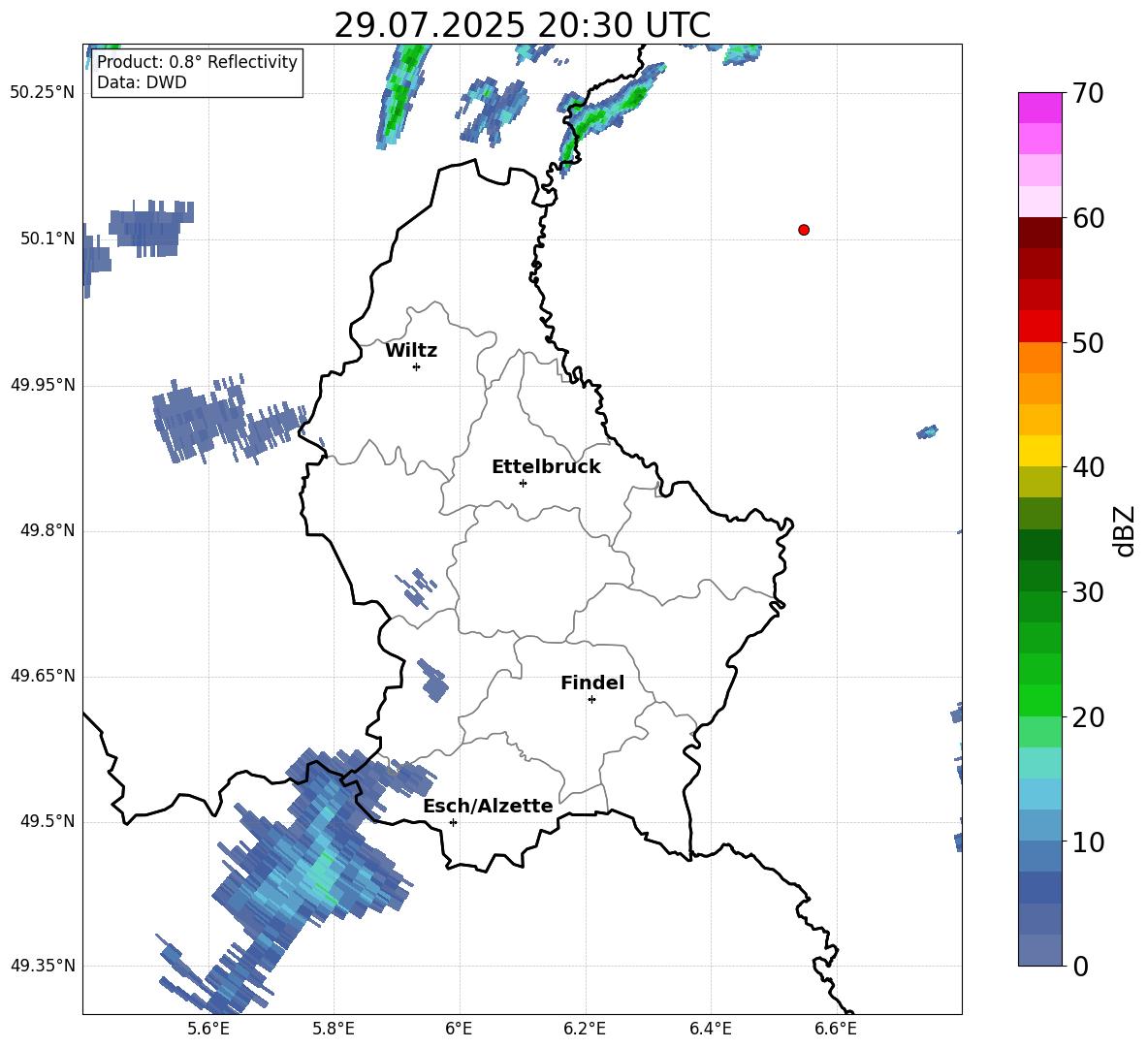Viewport: 1148px width, 1048px height.
Task: Click the Wiltz city label
Action: coord(411,351)
